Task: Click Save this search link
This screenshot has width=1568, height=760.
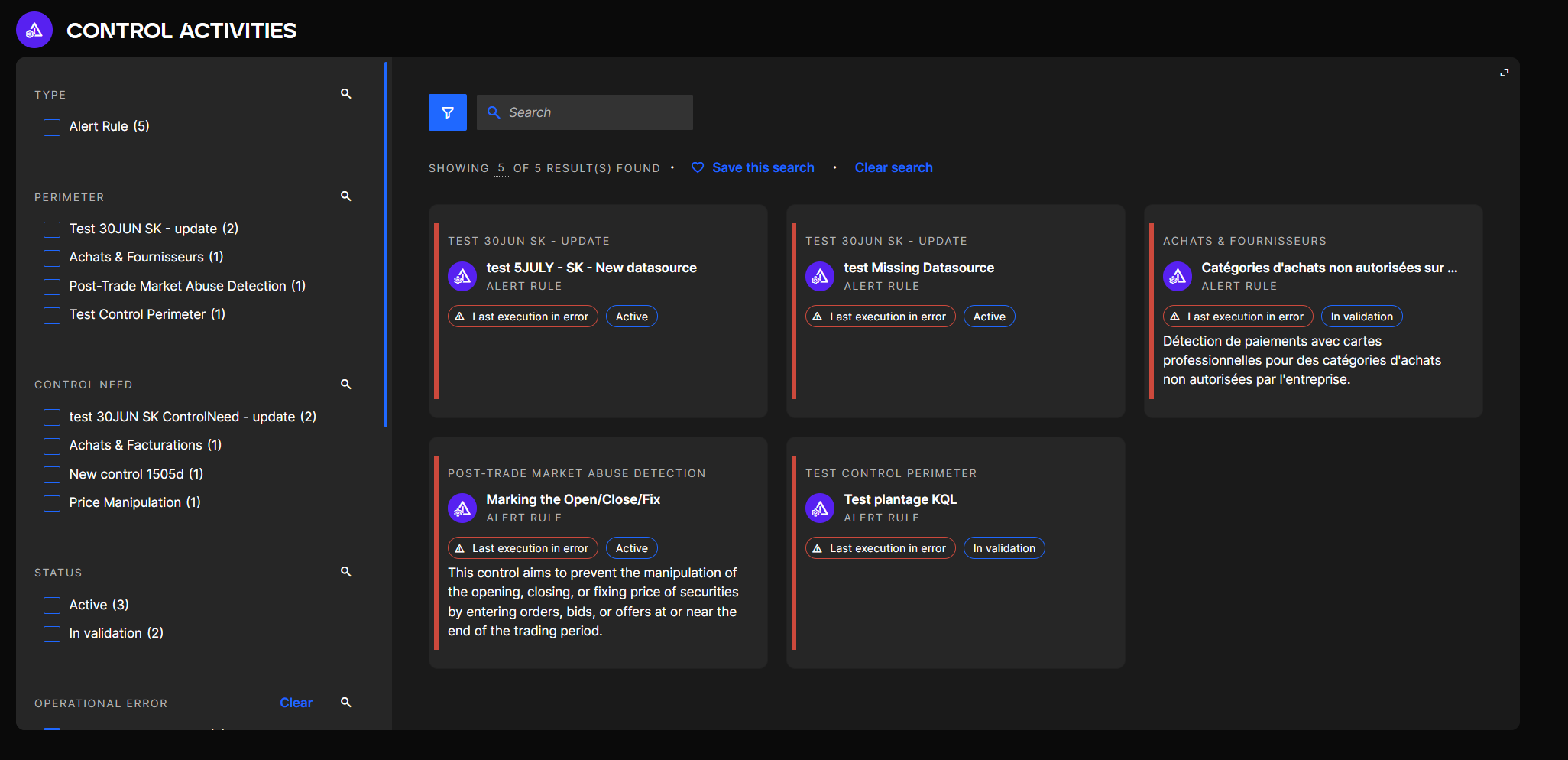Action: coord(762,167)
